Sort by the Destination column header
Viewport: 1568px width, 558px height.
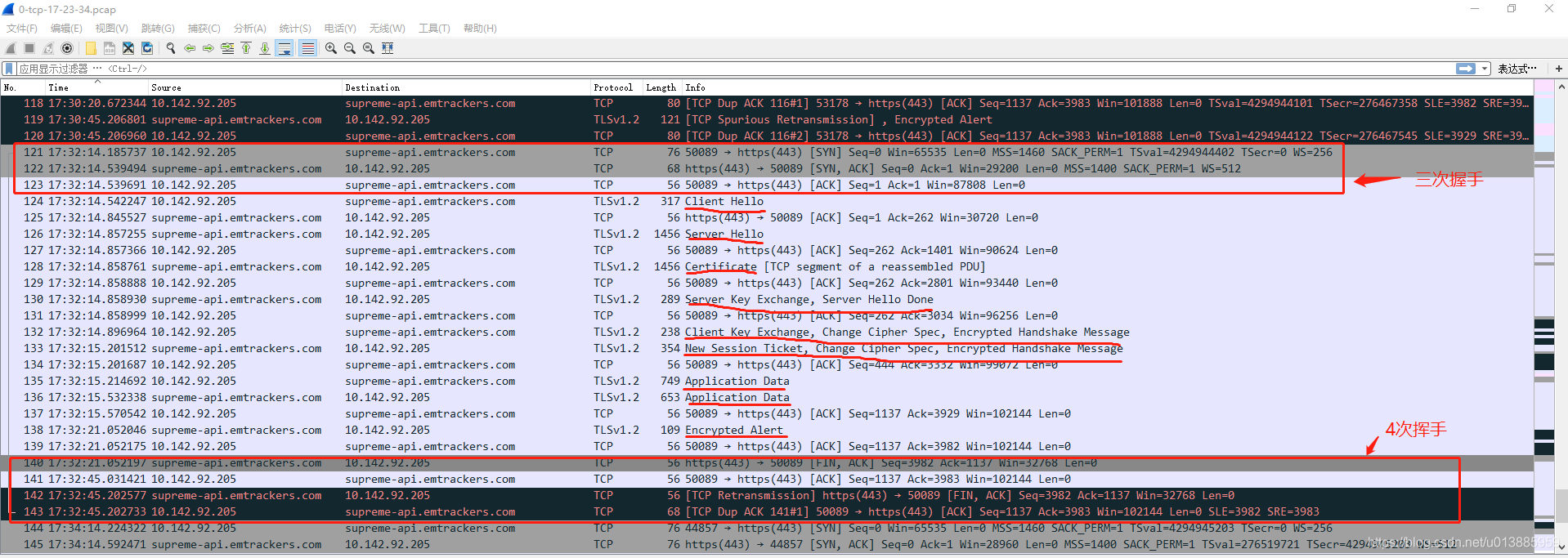466,87
